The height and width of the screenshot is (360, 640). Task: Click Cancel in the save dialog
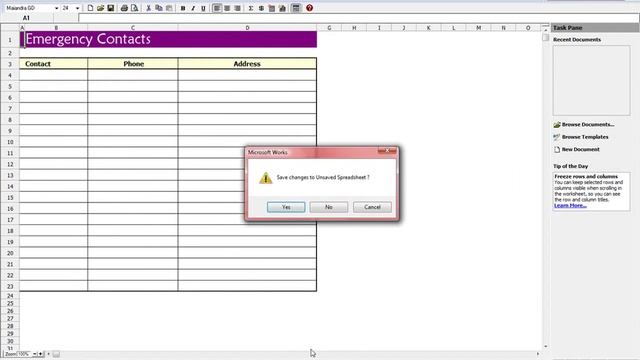pyautogui.click(x=372, y=207)
